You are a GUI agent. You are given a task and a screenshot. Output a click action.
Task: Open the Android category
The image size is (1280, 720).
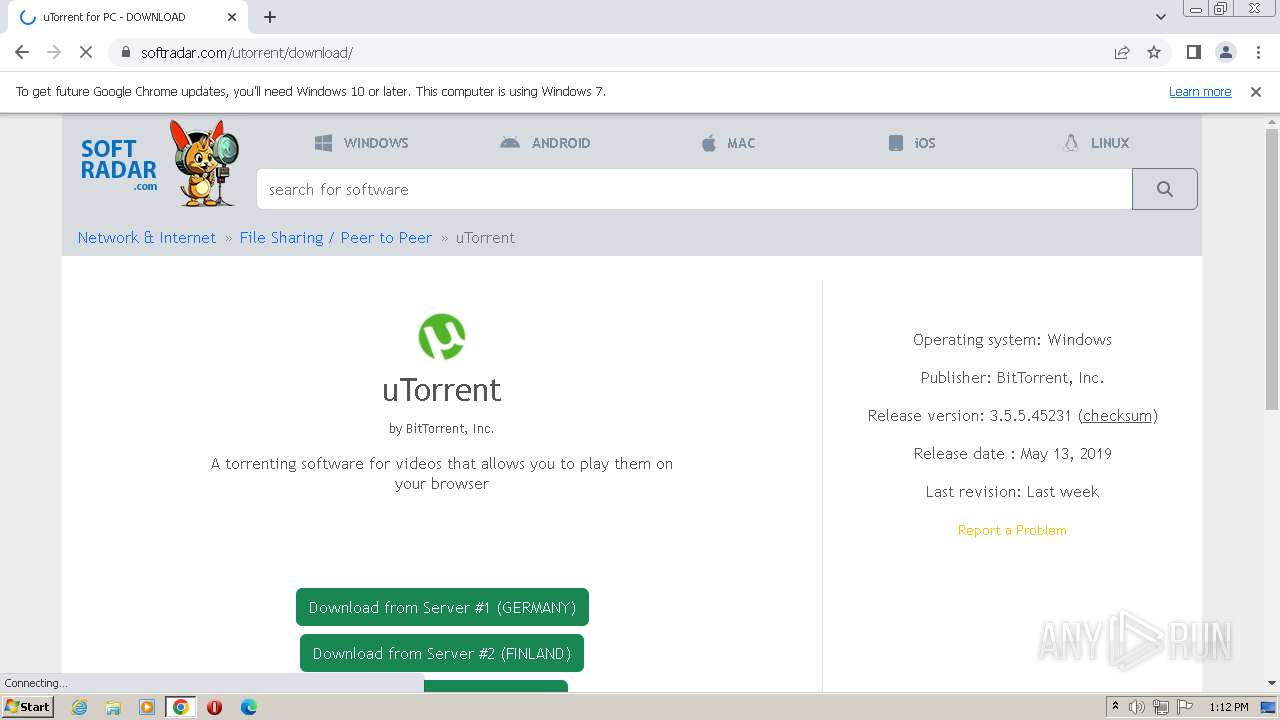coord(545,143)
